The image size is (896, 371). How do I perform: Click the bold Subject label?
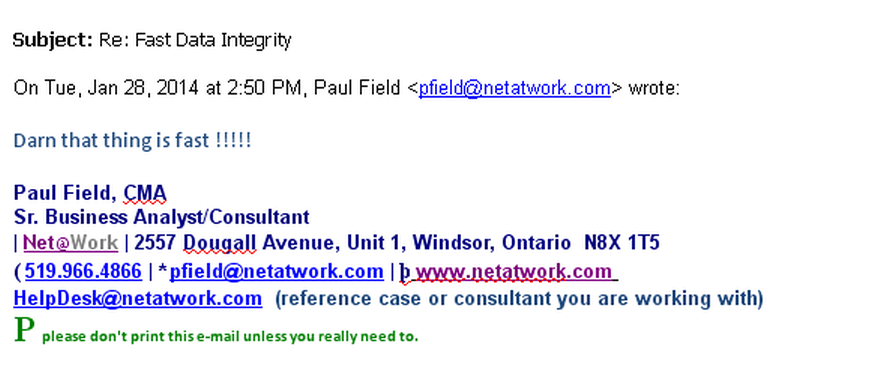[53, 41]
